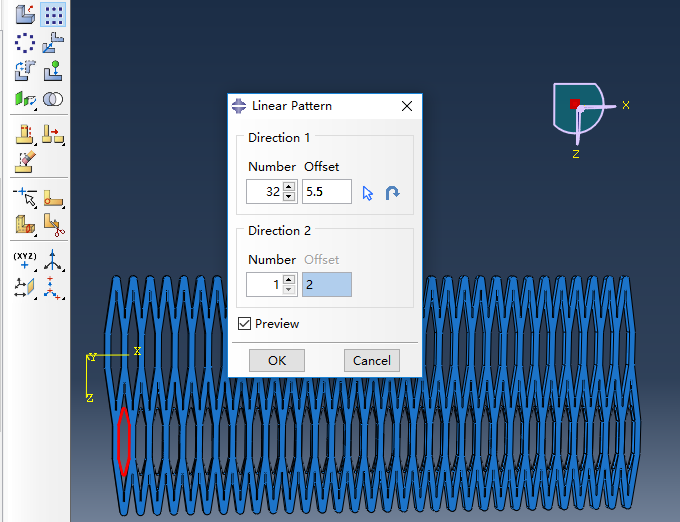This screenshot has width=680, height=522.
Task: Select the partition face tool with red circle
Action: click(53, 198)
